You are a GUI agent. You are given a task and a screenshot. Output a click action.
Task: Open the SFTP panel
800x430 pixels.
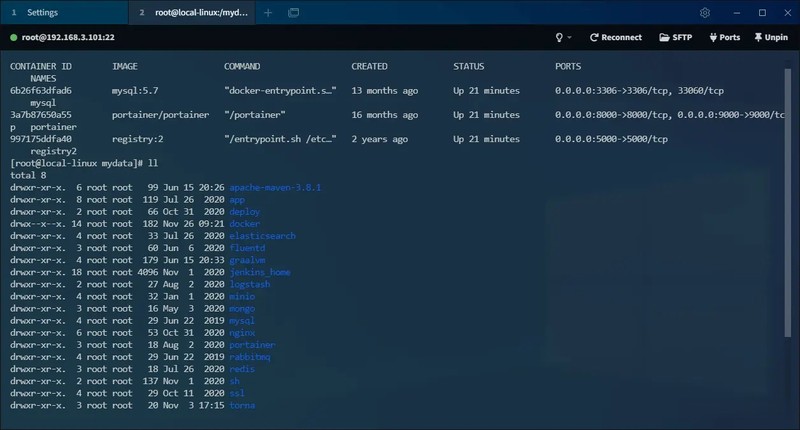[x=676, y=37]
